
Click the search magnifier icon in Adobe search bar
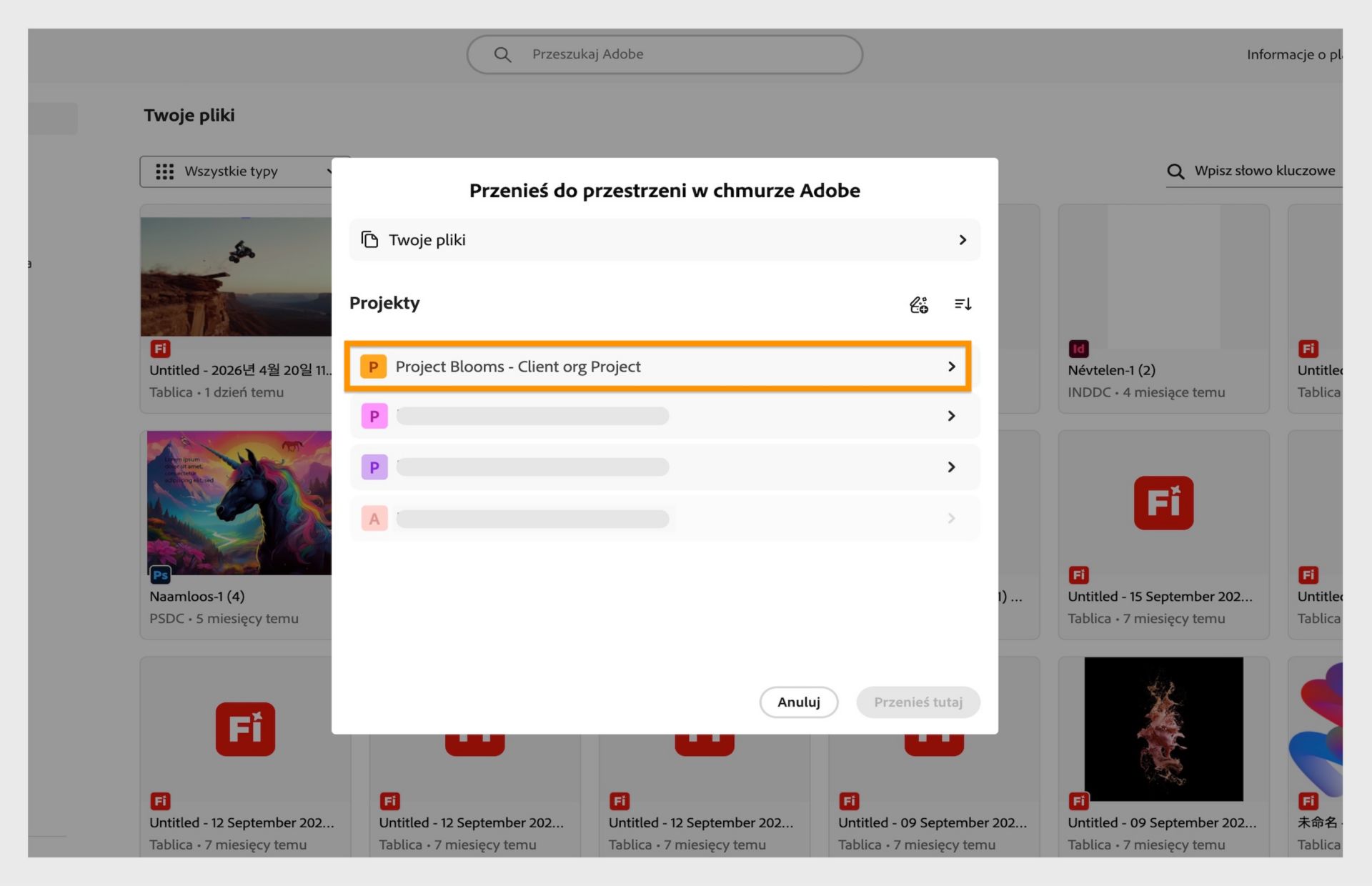coord(502,54)
